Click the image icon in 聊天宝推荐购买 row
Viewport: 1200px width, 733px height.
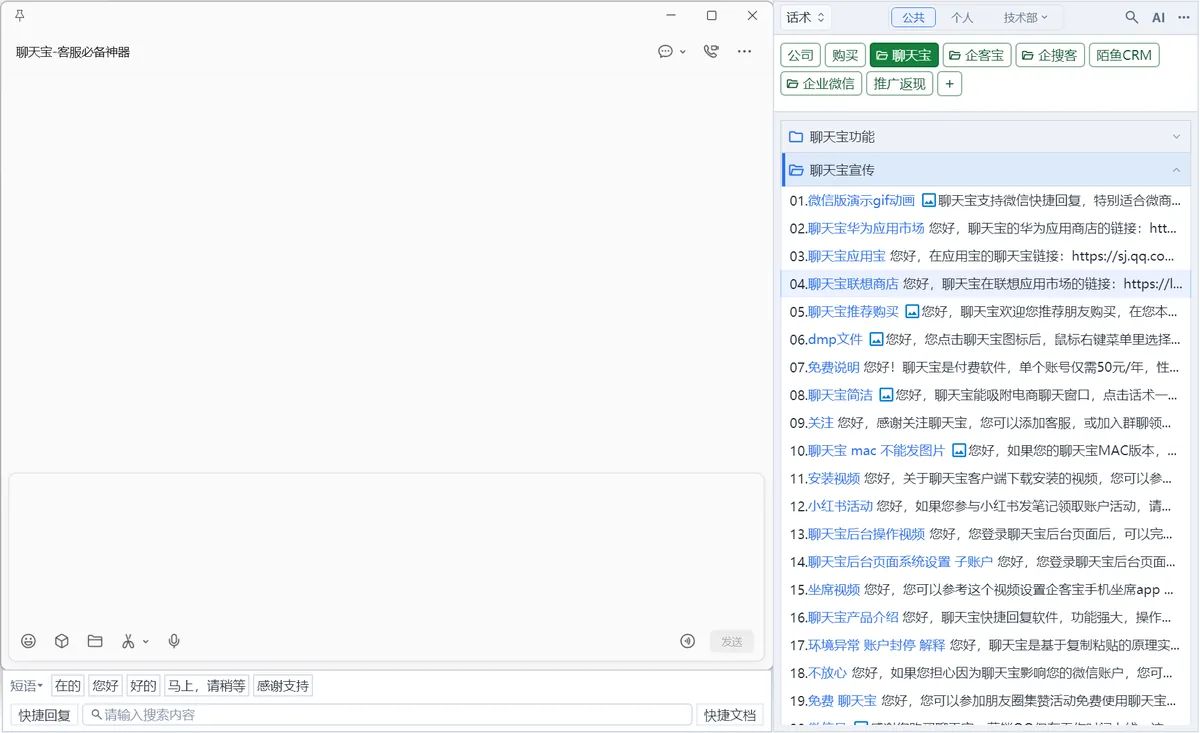pyautogui.click(x=912, y=311)
